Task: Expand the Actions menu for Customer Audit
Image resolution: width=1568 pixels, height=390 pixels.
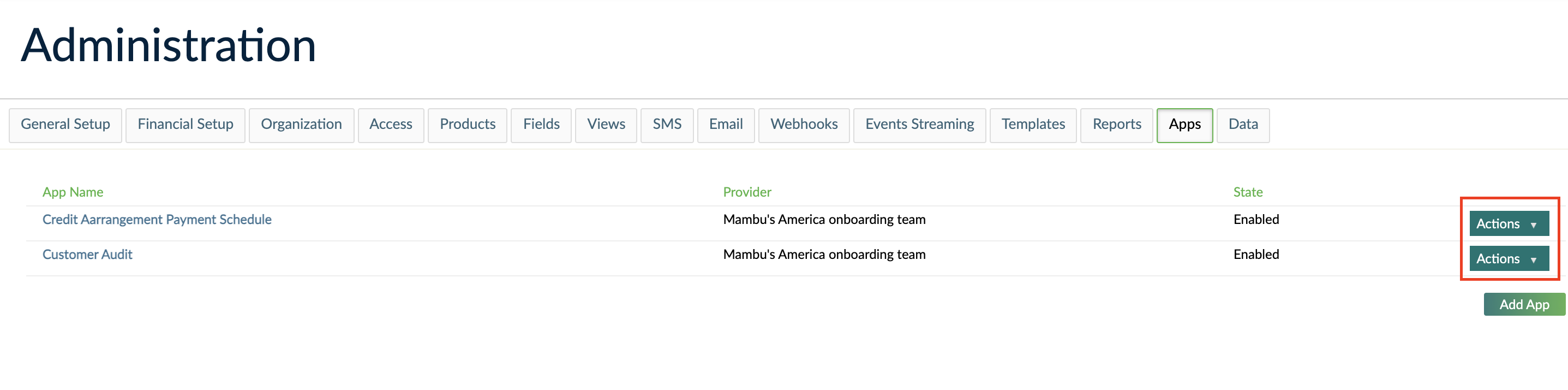Action: [1509, 258]
